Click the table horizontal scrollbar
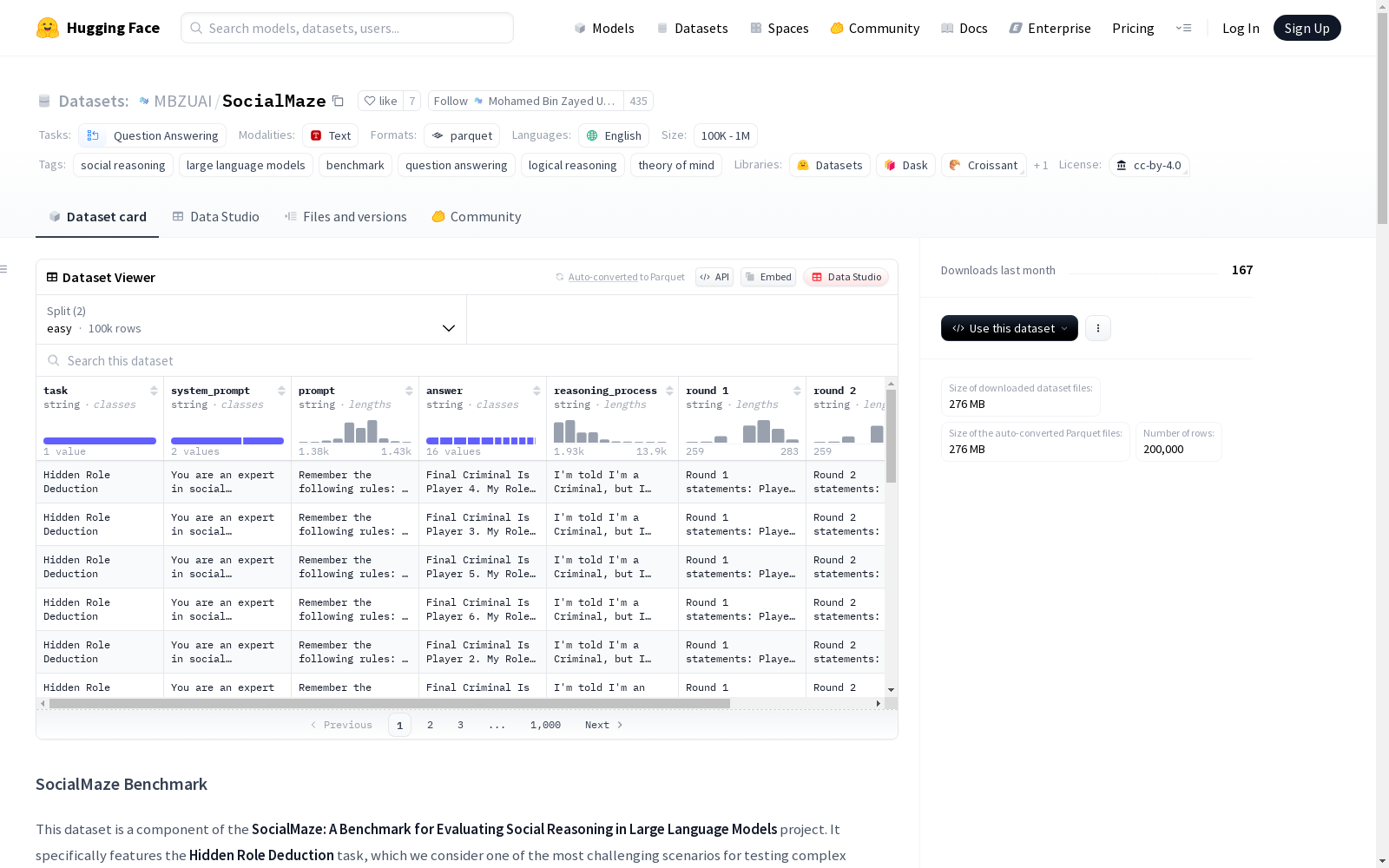This screenshot has width=1389, height=868. [390, 703]
